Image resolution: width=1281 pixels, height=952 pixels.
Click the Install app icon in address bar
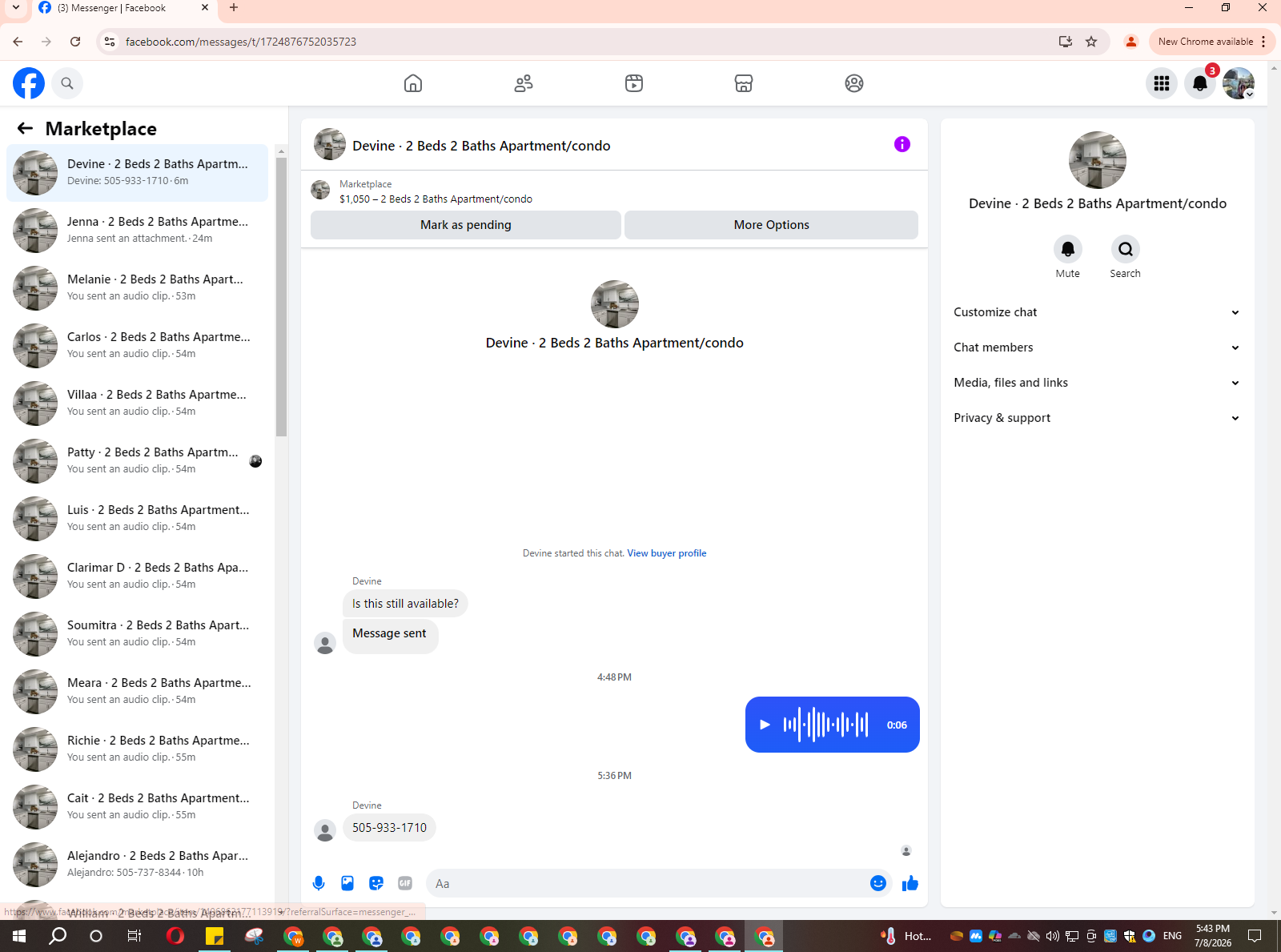coord(1066,42)
